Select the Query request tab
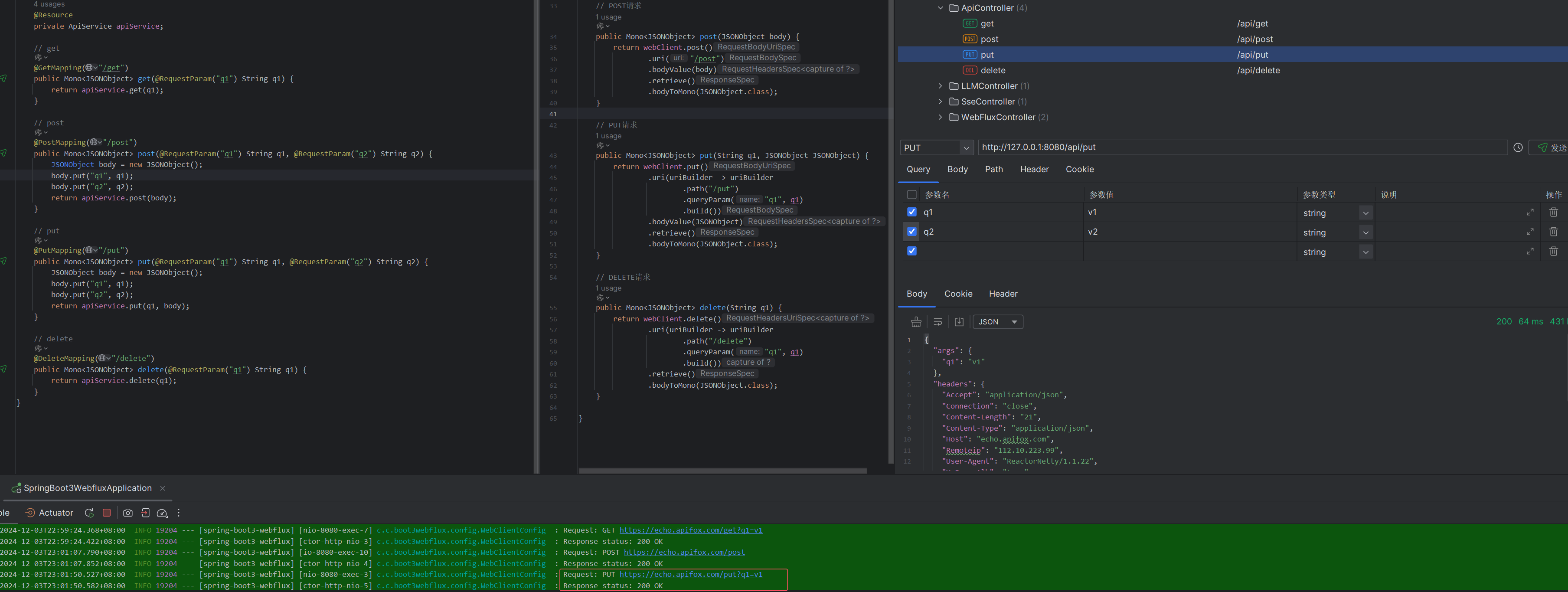This screenshot has width=1568, height=592. 918,169
